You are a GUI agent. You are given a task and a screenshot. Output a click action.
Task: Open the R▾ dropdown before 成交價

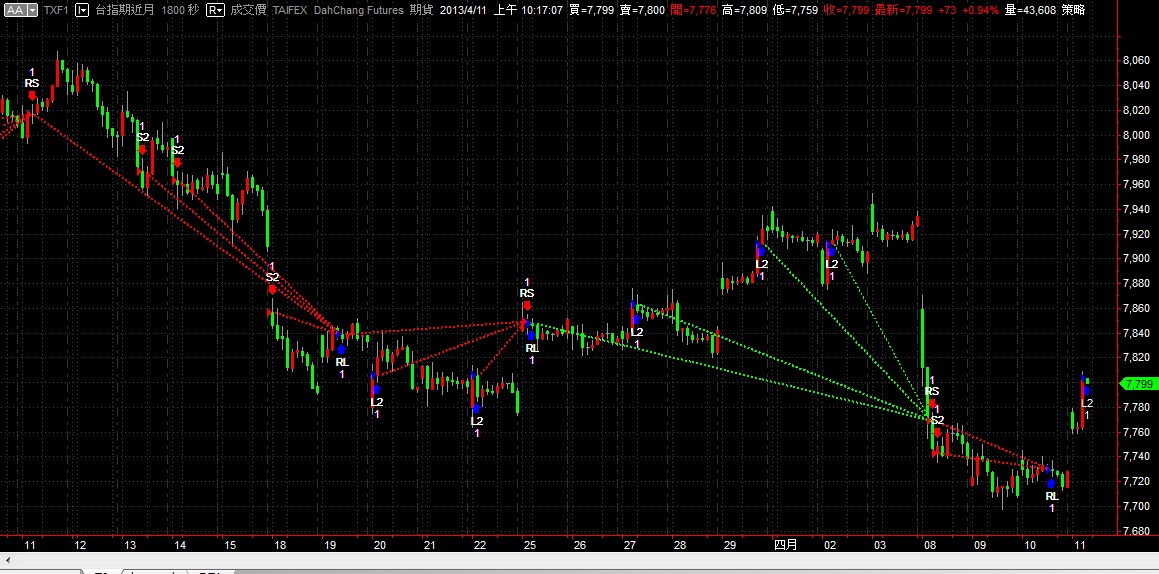pyautogui.click(x=216, y=10)
